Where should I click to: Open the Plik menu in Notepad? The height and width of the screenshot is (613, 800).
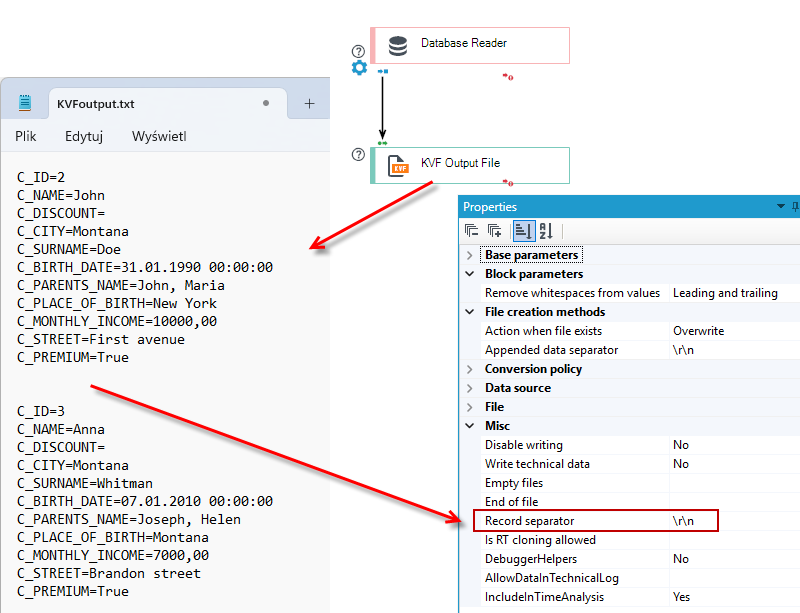pos(26,136)
